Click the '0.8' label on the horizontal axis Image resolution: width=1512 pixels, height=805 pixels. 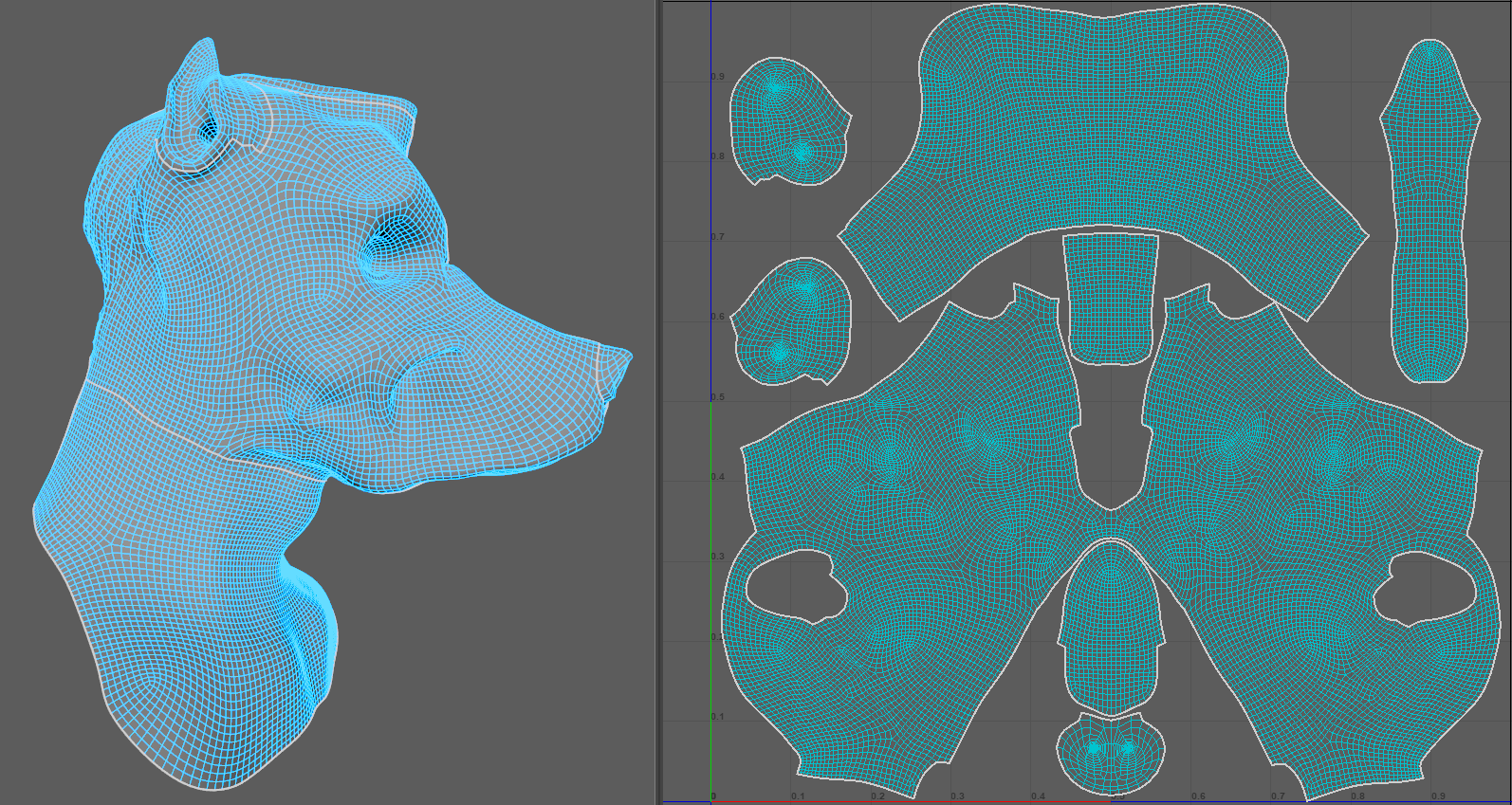pyautogui.click(x=1358, y=796)
